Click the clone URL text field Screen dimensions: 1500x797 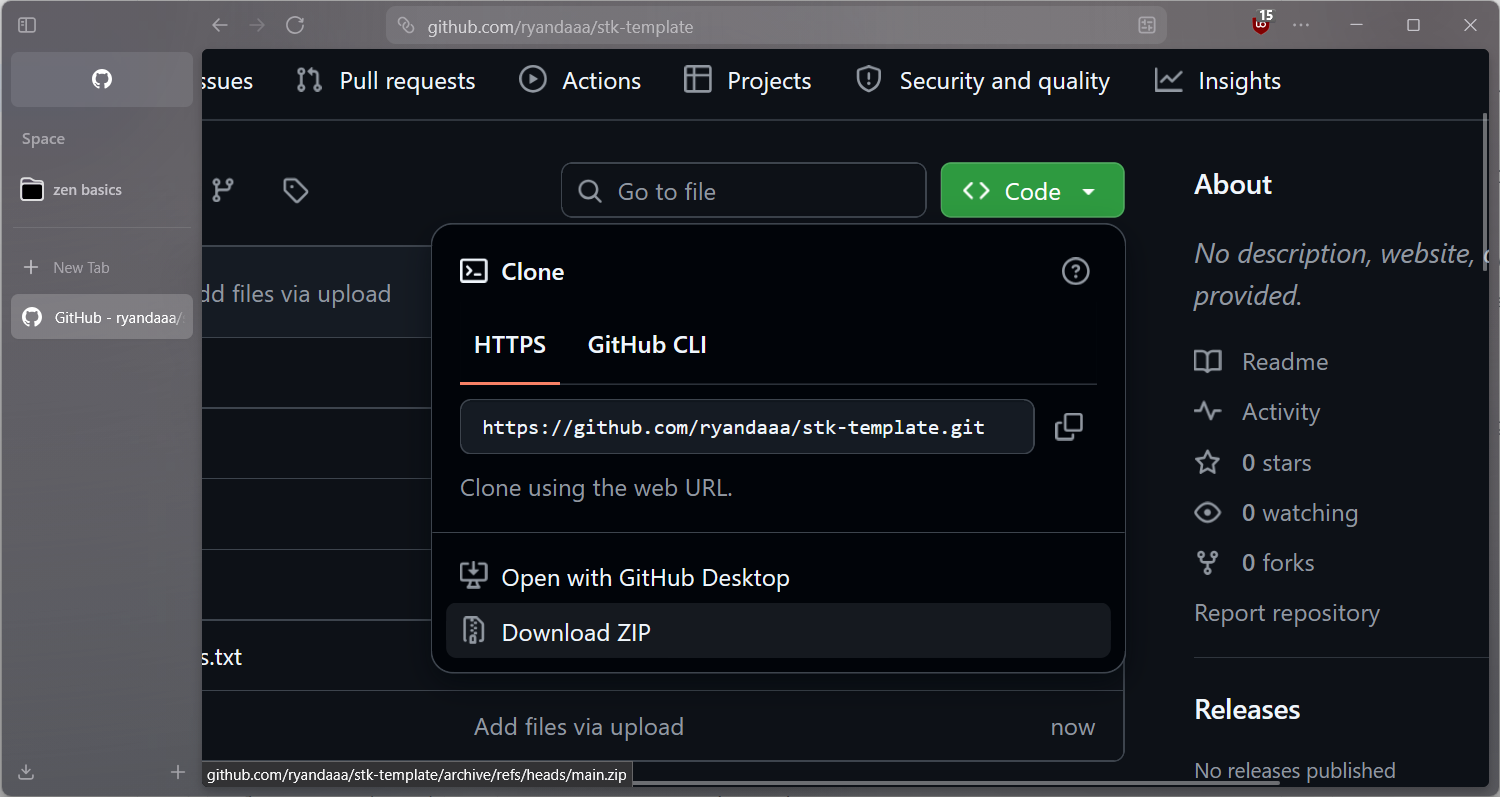pyautogui.click(x=747, y=427)
